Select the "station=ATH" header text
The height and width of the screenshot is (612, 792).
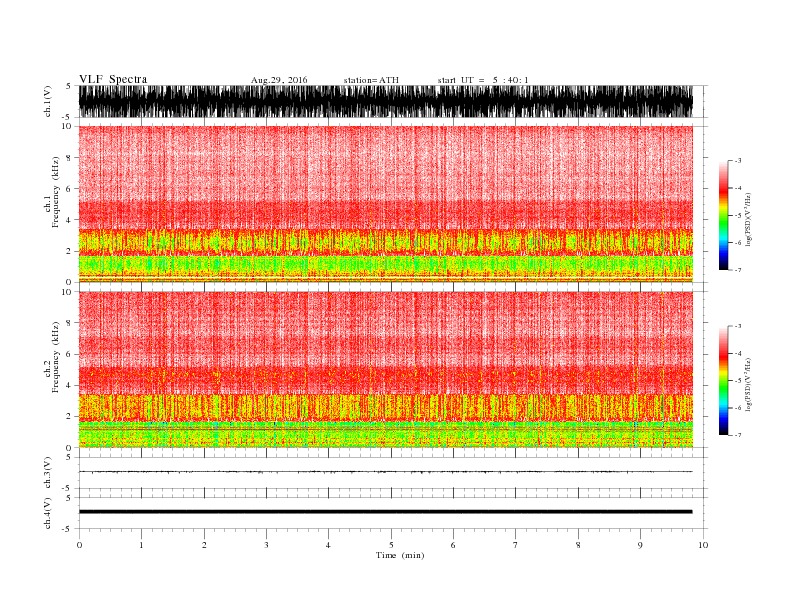pyautogui.click(x=371, y=80)
